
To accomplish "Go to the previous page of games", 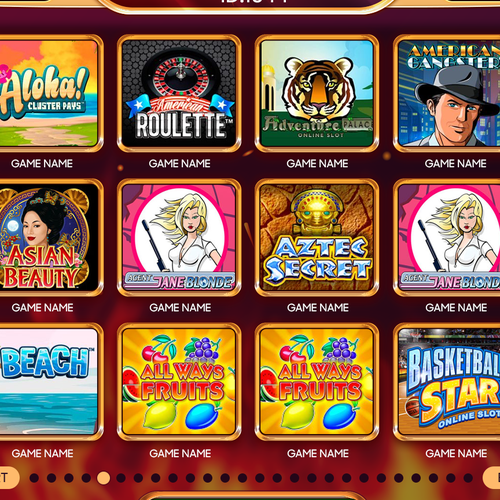I will pyautogui.click(x=8, y=478).
